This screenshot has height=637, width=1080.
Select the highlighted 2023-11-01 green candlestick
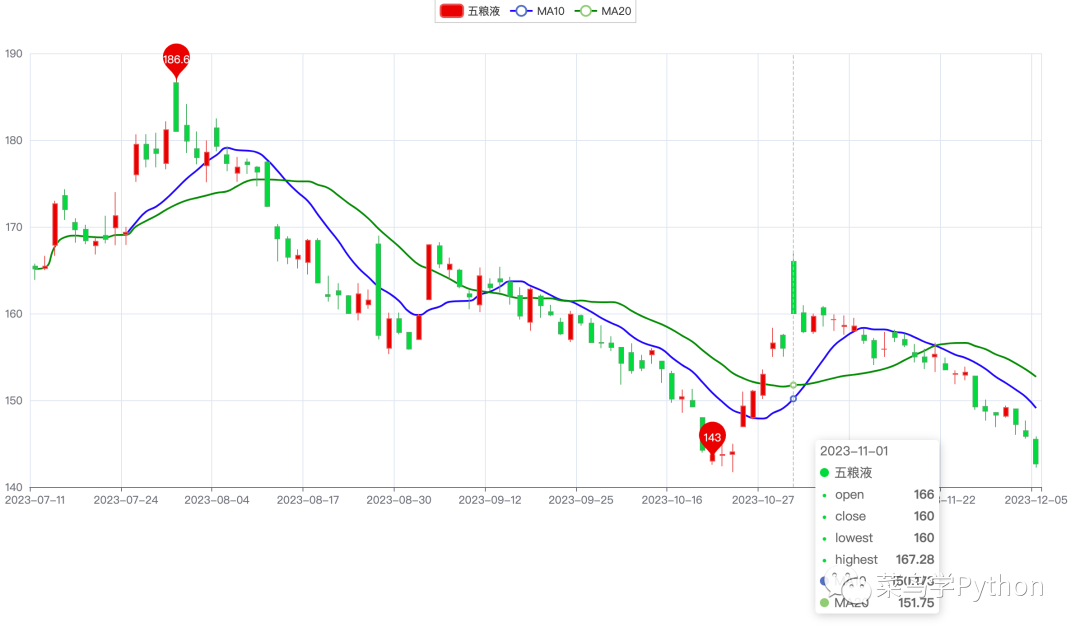coord(793,286)
